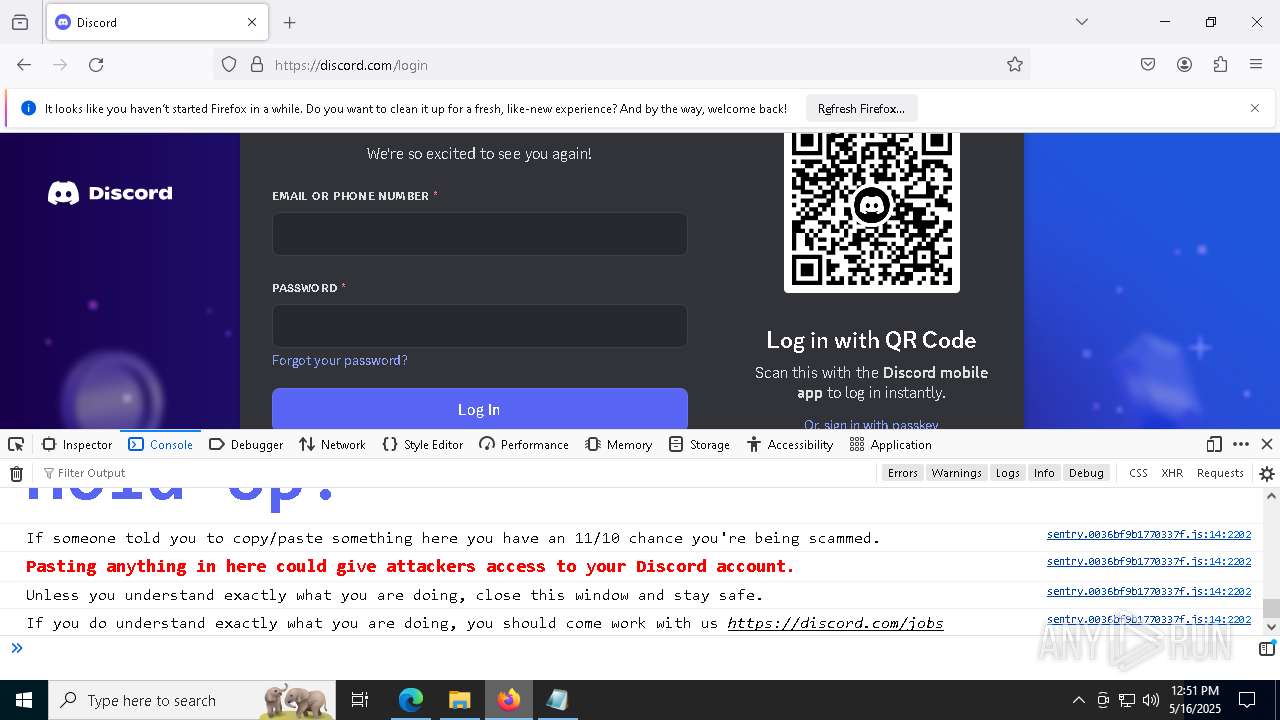Viewport: 1280px width, 720px height.
Task: Toggle the Warnings filter
Action: coord(956,473)
